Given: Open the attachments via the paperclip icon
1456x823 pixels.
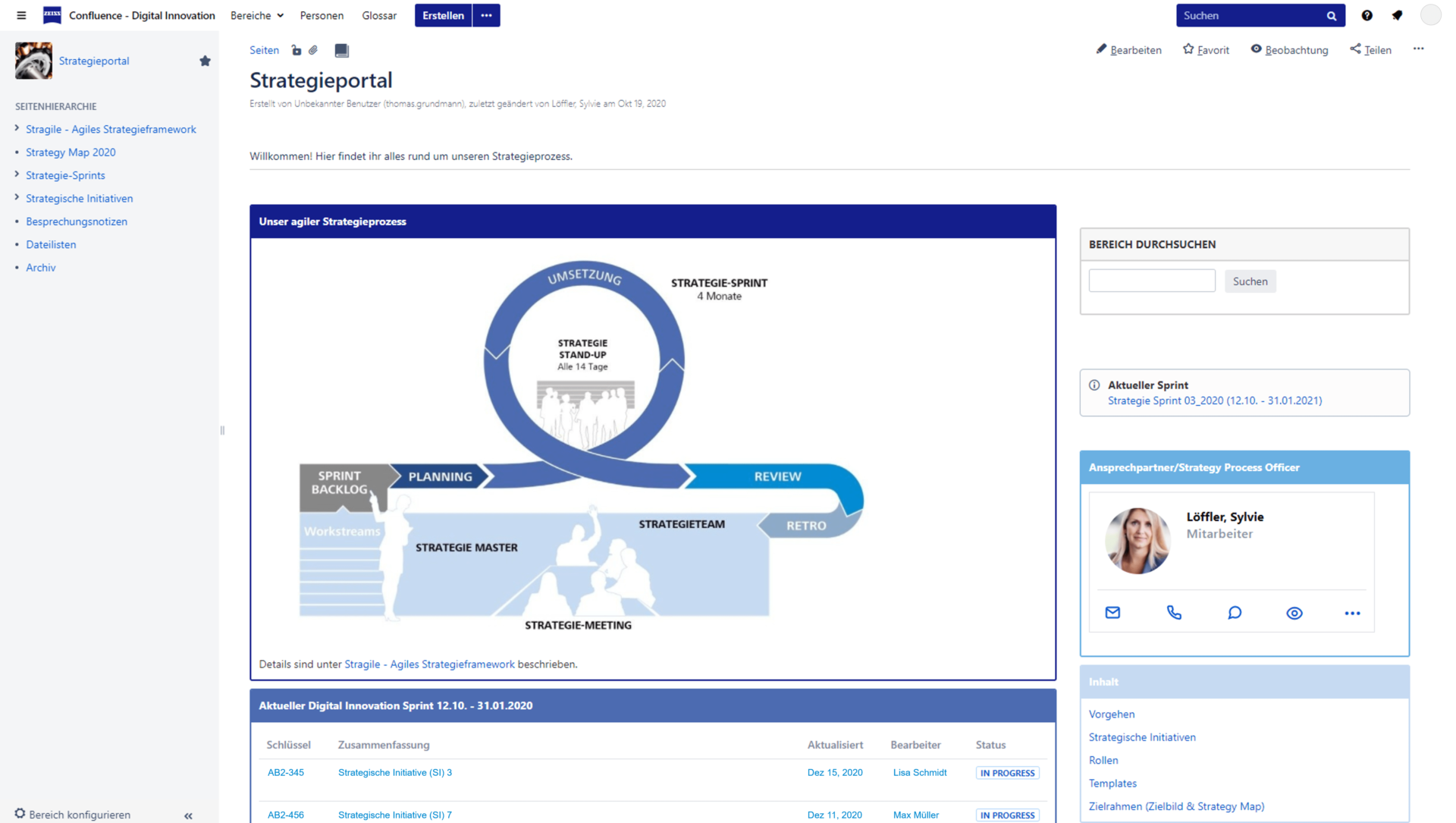Looking at the screenshot, I should point(313,50).
